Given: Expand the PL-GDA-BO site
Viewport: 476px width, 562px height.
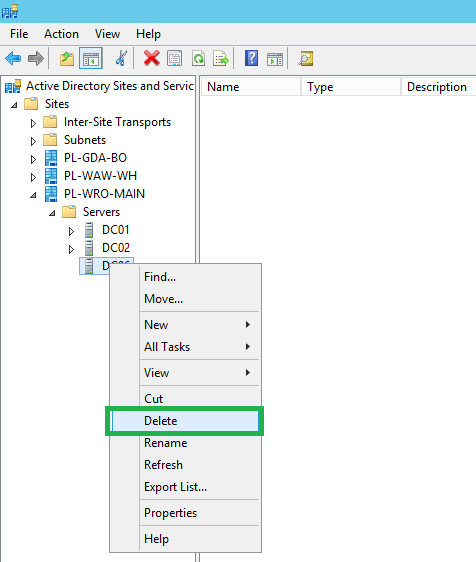Looking at the screenshot, I should click(33, 159).
